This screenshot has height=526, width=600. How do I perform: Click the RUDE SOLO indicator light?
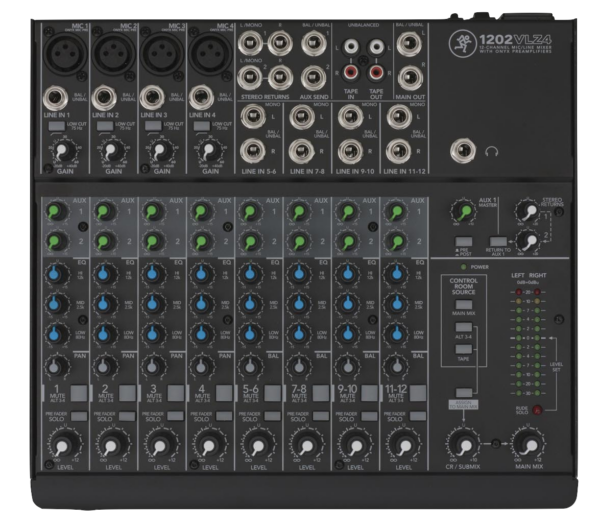coord(537,410)
